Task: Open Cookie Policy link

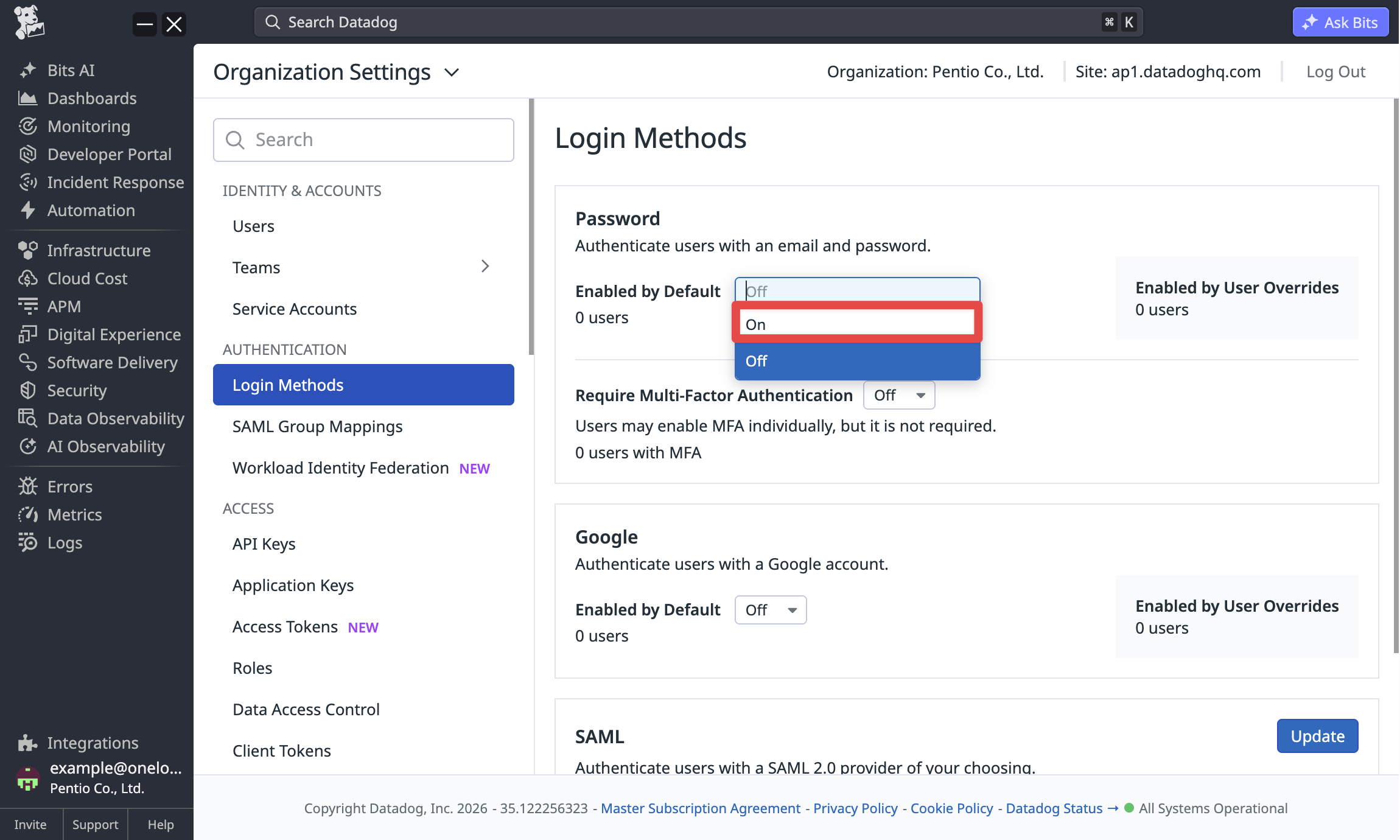Action: click(951, 808)
